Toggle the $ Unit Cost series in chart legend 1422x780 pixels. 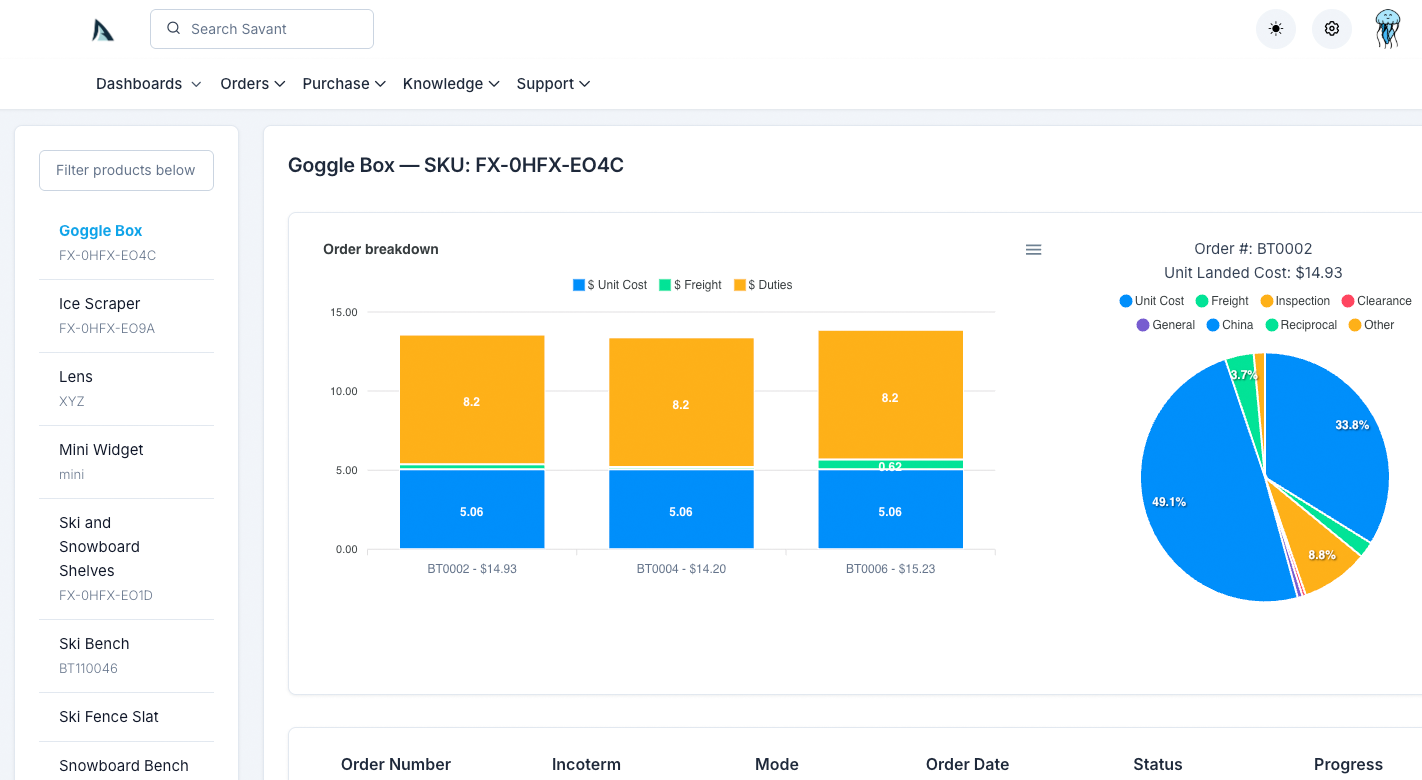(x=610, y=285)
